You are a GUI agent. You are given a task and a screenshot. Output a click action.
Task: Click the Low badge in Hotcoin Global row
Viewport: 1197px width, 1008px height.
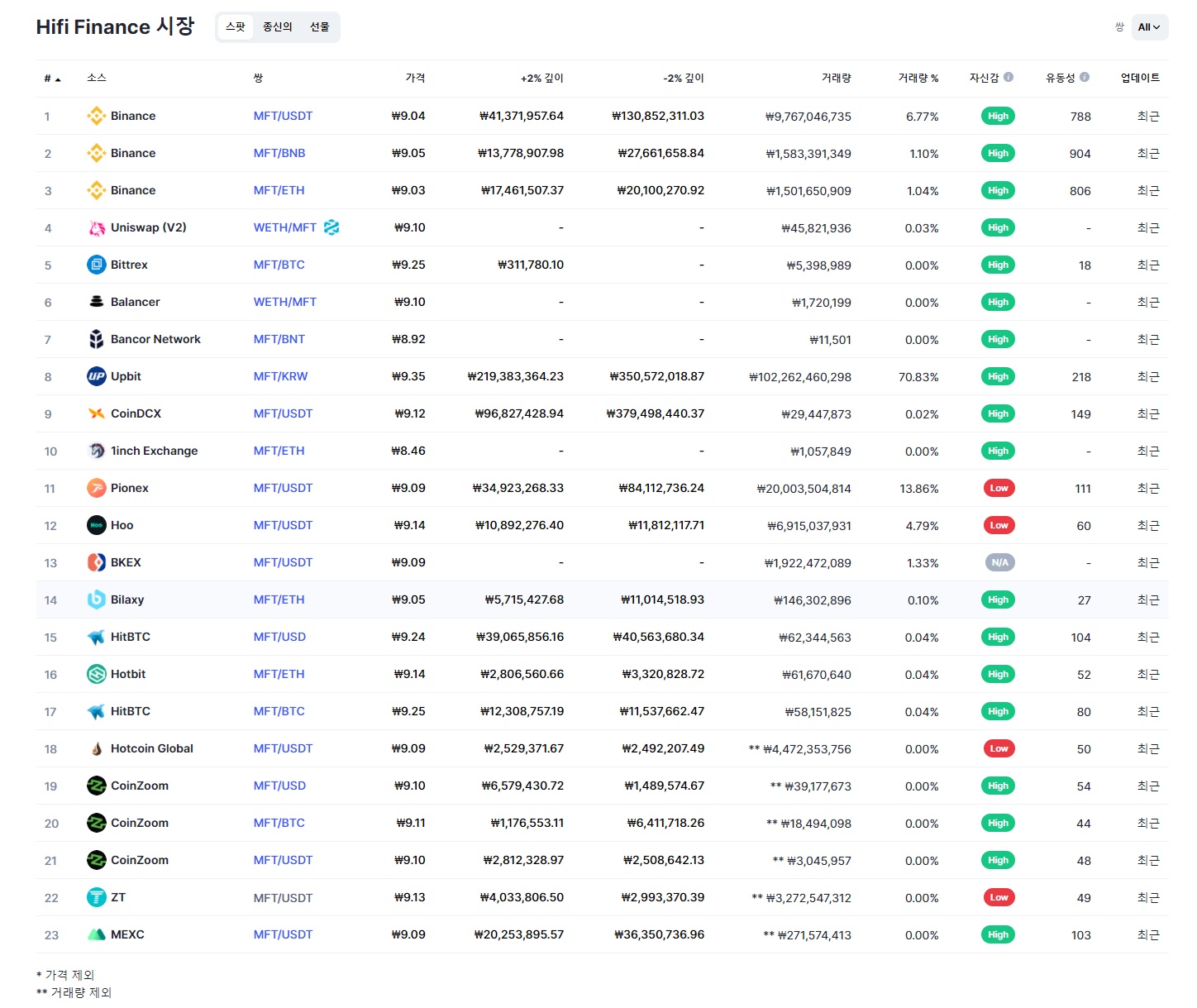tap(999, 748)
